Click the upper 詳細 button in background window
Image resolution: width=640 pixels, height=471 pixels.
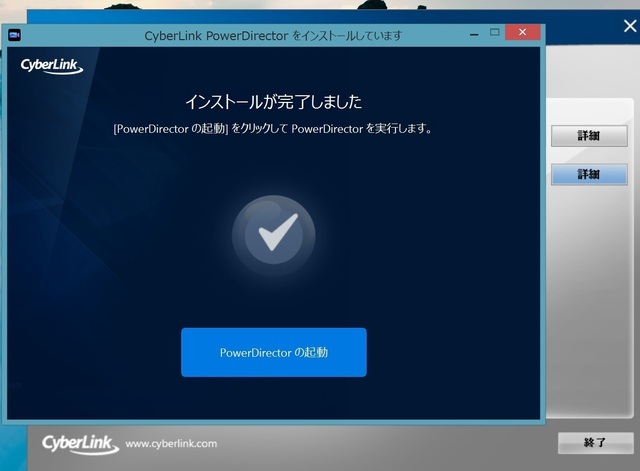tap(589, 136)
